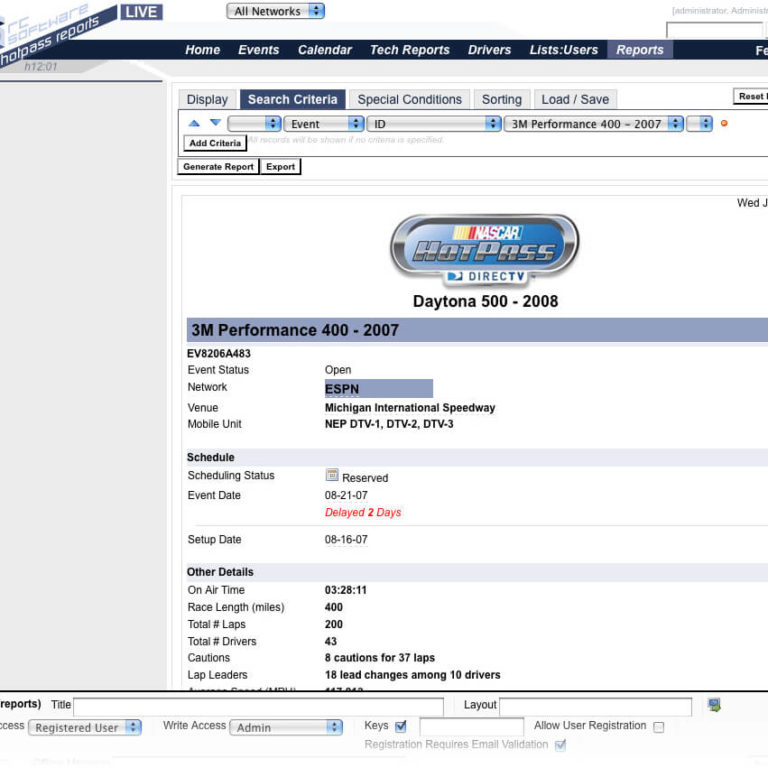
Task: Open Lists:Users in navigation bar
Action: coord(564,50)
